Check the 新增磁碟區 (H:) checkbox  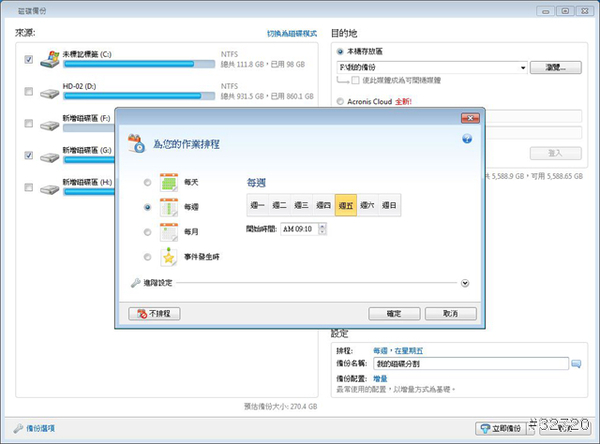(29, 187)
